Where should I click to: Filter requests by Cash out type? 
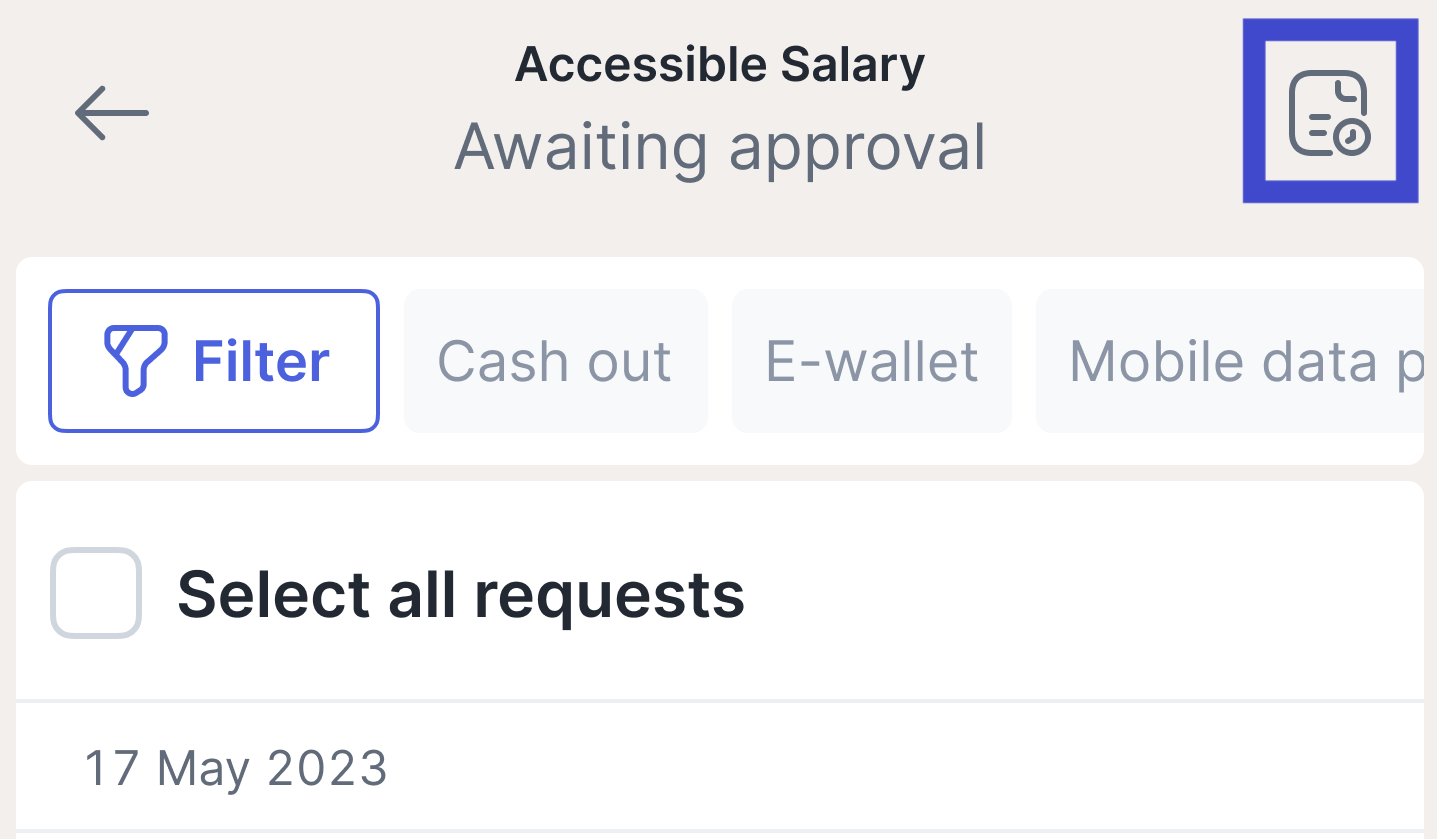click(555, 361)
